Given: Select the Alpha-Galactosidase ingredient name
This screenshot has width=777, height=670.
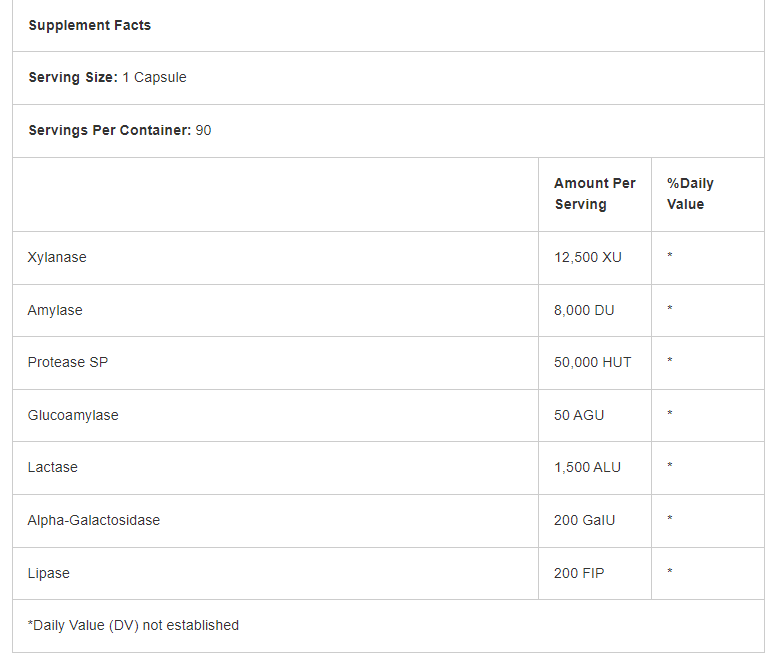Looking at the screenshot, I should (94, 520).
